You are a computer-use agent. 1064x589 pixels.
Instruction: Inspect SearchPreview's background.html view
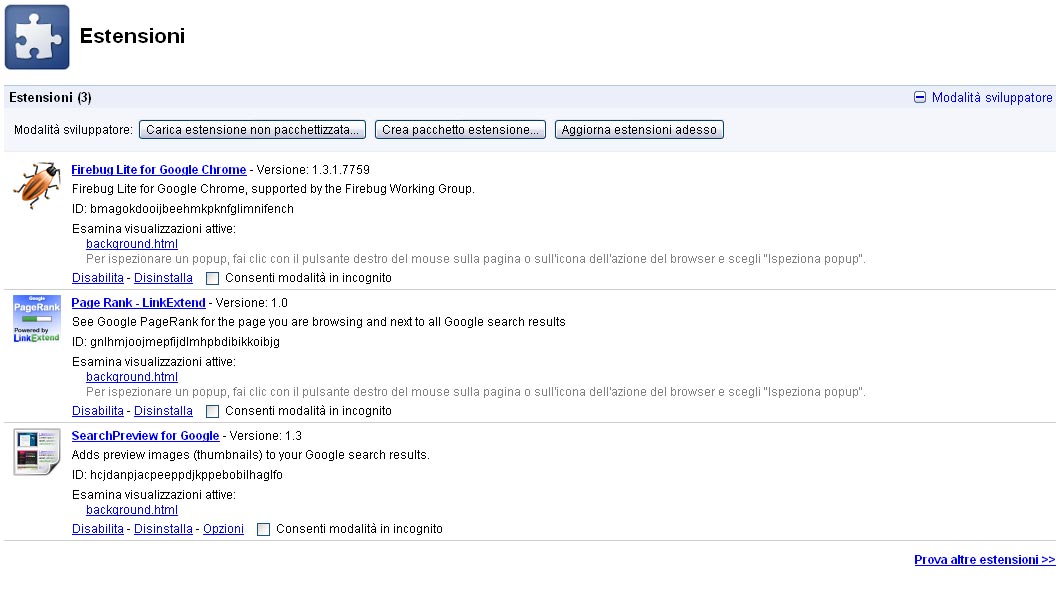[132, 510]
